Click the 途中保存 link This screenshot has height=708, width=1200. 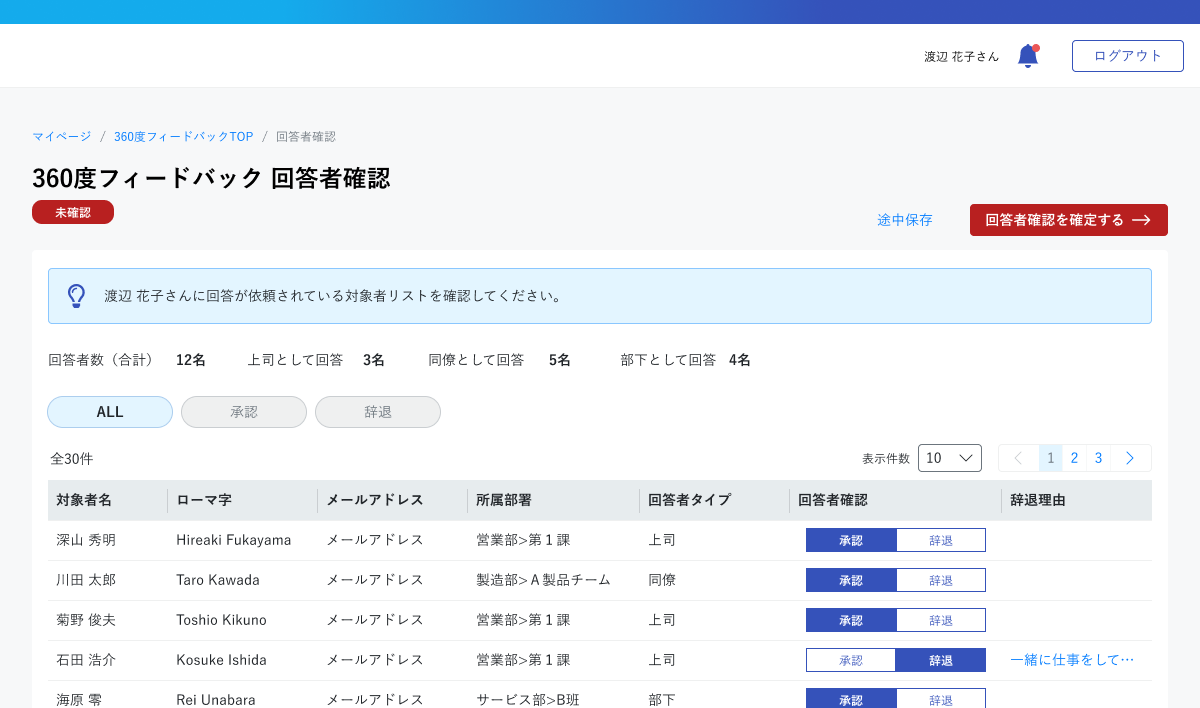point(904,220)
